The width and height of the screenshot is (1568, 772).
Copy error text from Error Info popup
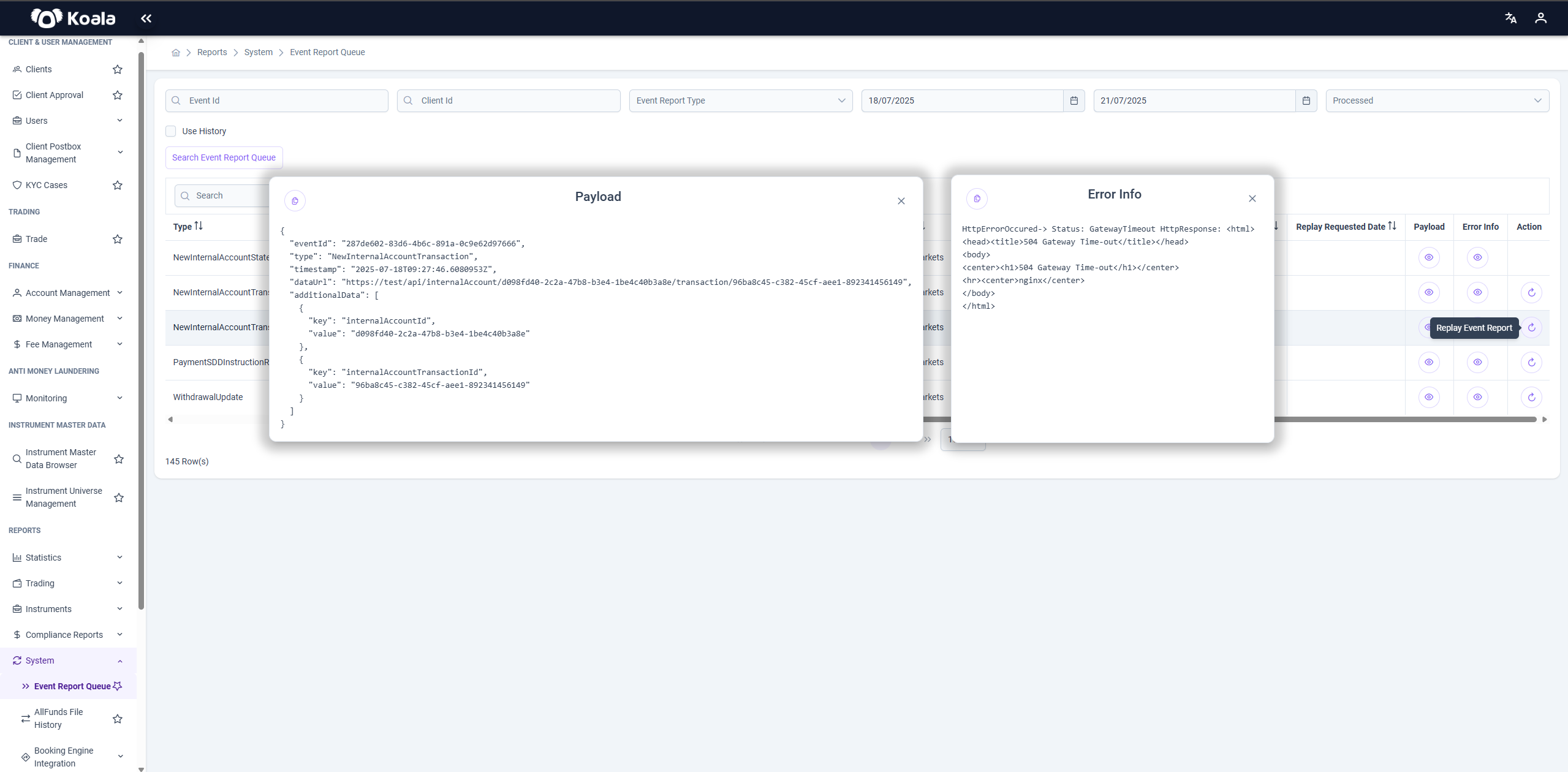[x=977, y=199]
